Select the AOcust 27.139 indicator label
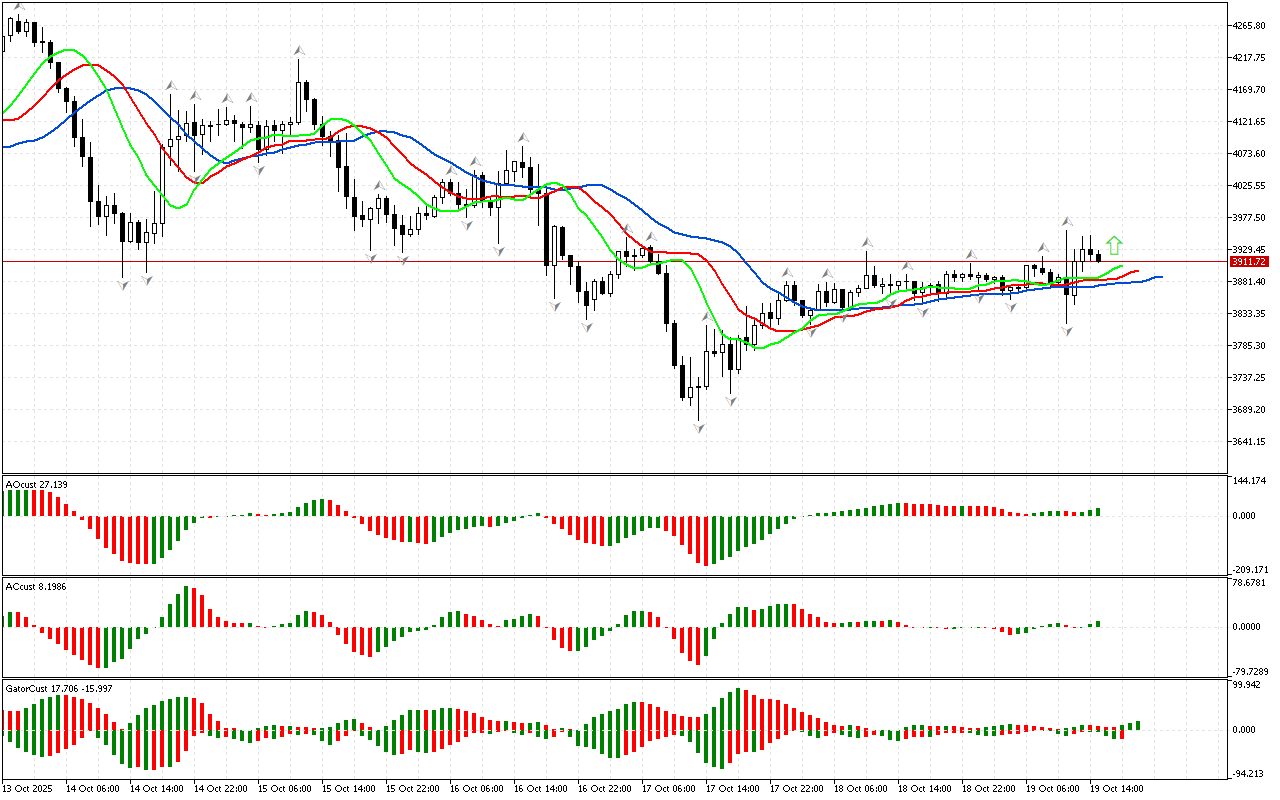 click(x=37, y=484)
